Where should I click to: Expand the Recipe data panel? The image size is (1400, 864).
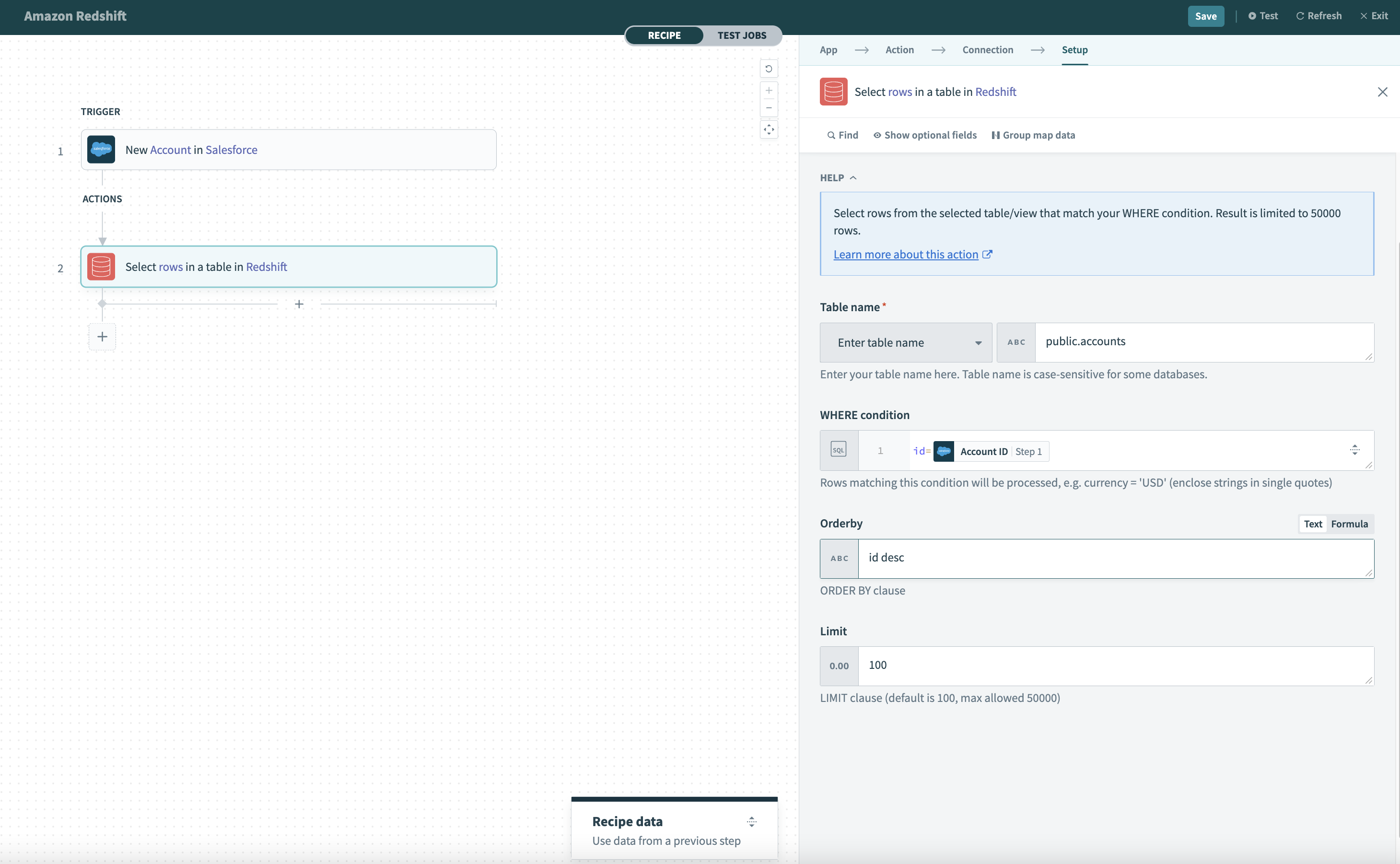[x=751, y=822]
